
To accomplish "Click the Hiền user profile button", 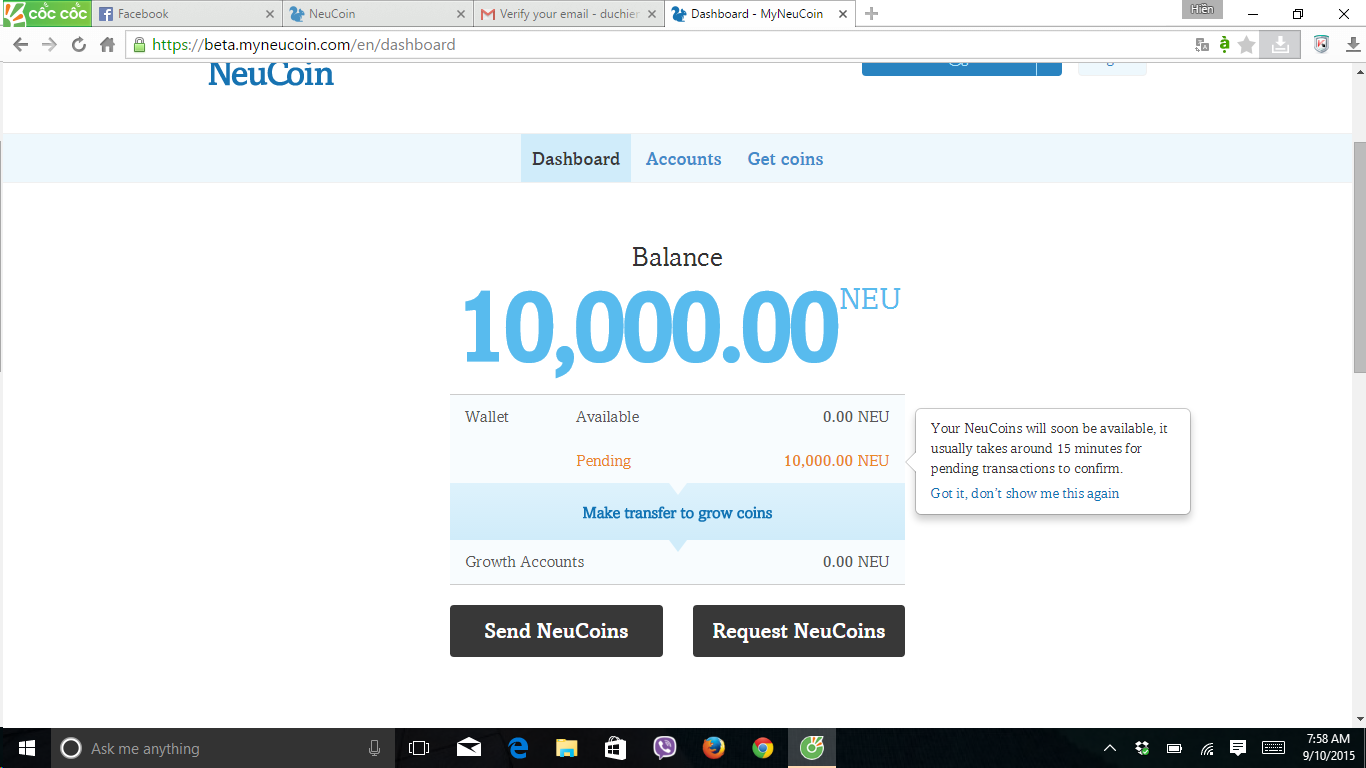I will pyautogui.click(x=1201, y=9).
